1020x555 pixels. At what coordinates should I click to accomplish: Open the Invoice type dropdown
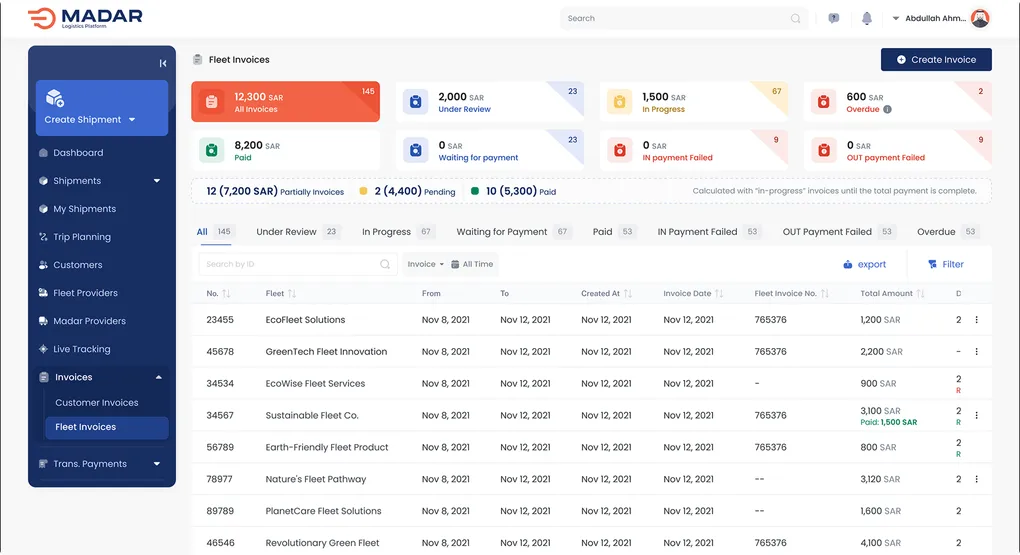pyautogui.click(x=425, y=264)
